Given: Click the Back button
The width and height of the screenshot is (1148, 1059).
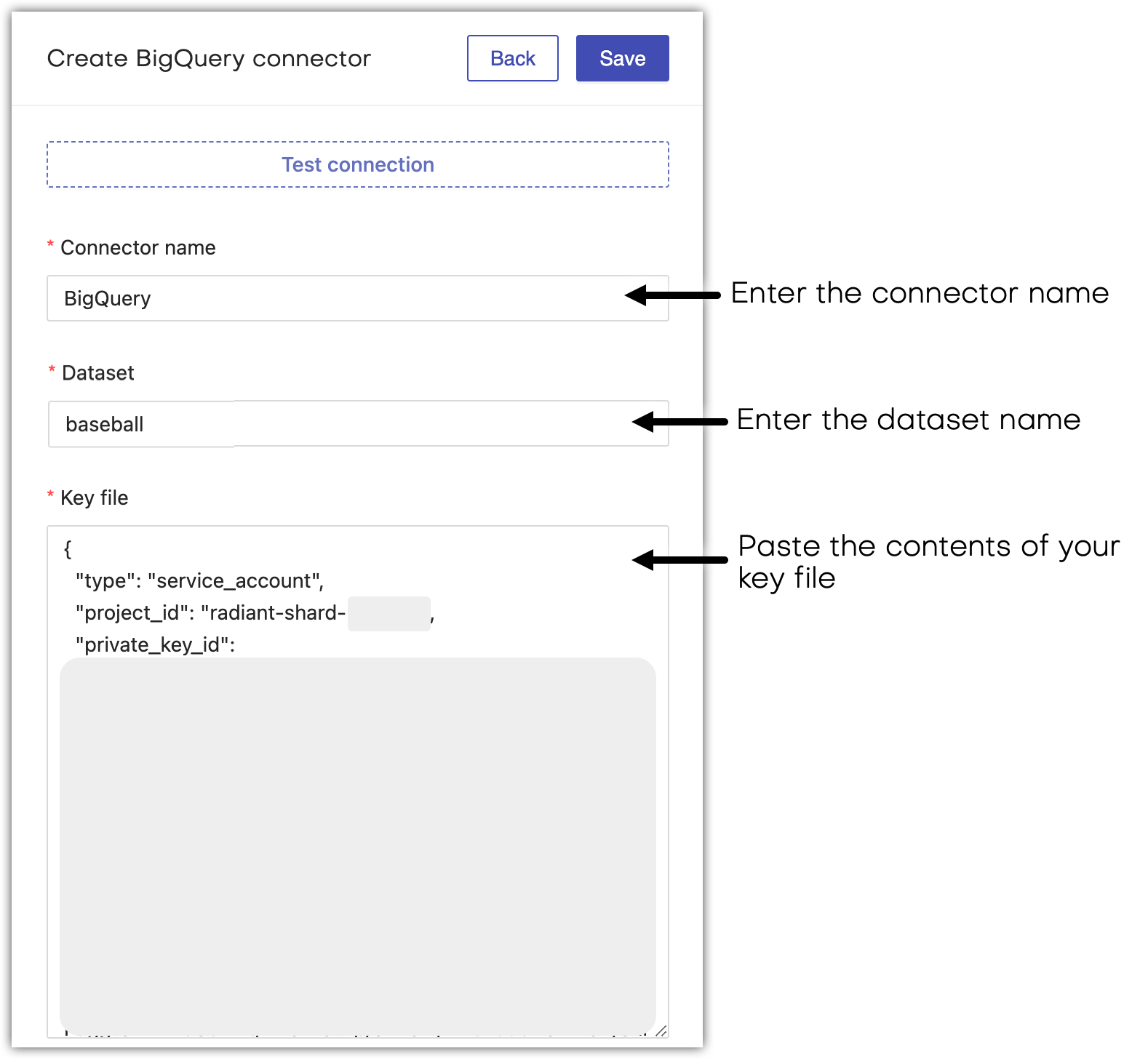Looking at the screenshot, I should (x=512, y=58).
